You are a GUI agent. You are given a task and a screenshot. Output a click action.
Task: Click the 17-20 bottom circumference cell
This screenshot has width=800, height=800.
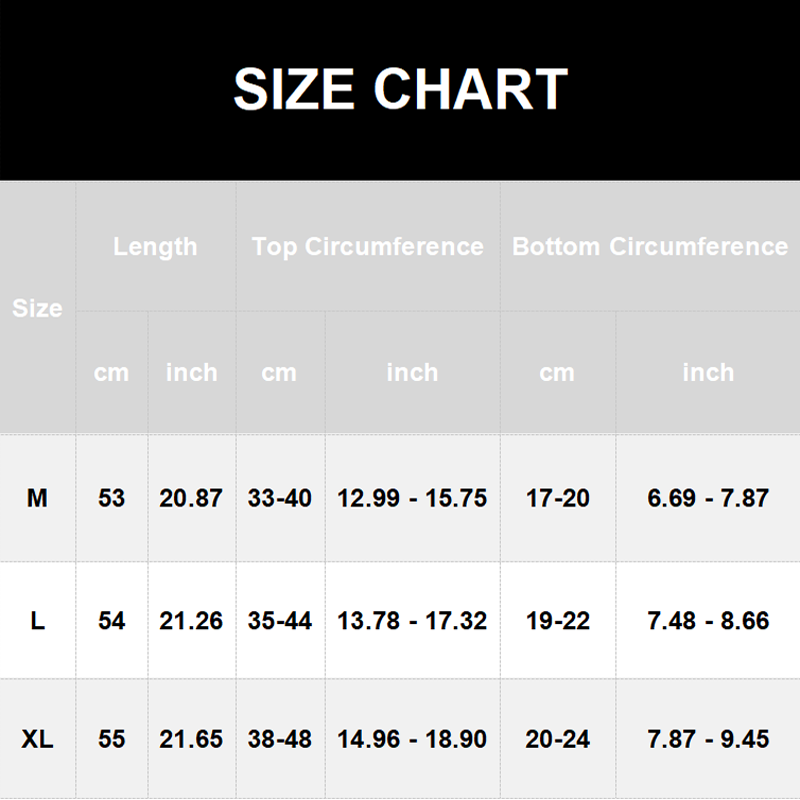click(558, 498)
